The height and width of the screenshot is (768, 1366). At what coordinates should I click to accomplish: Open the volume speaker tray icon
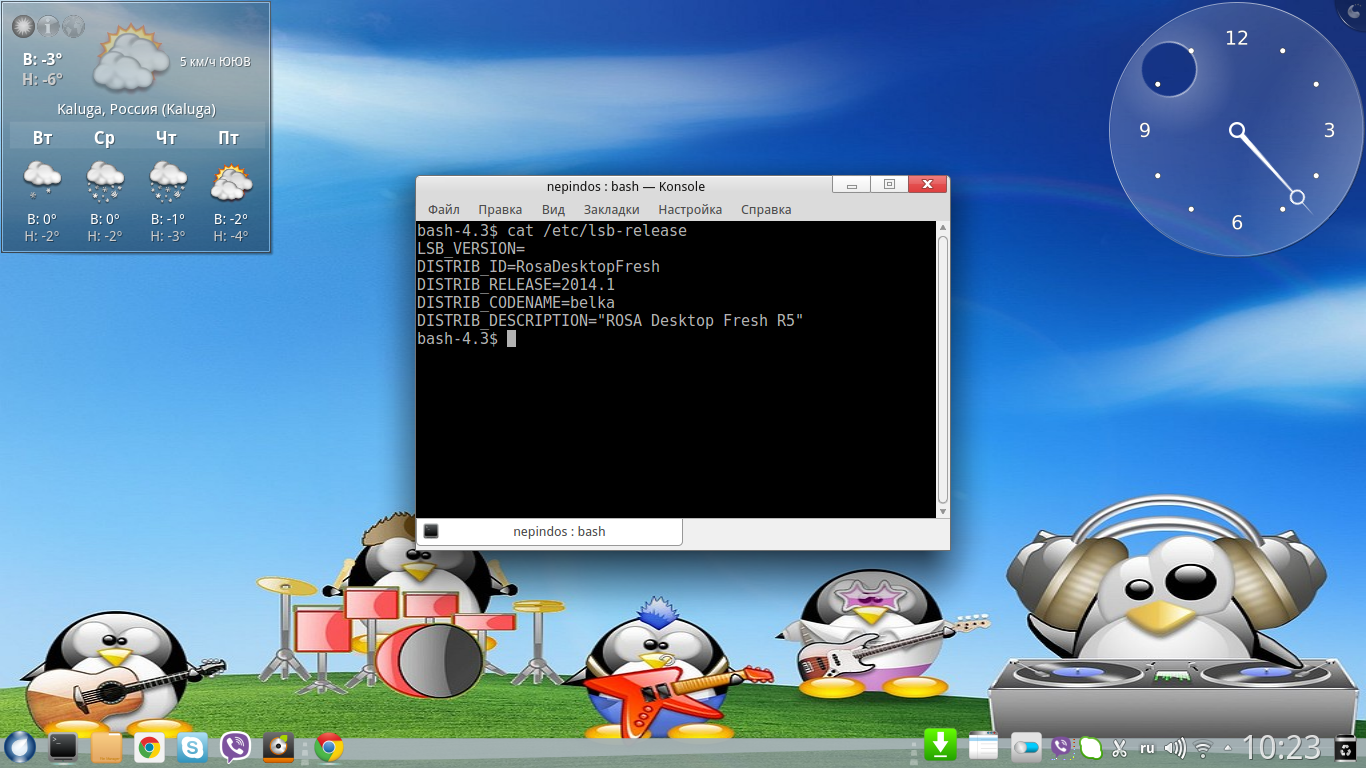pyautogui.click(x=1175, y=748)
